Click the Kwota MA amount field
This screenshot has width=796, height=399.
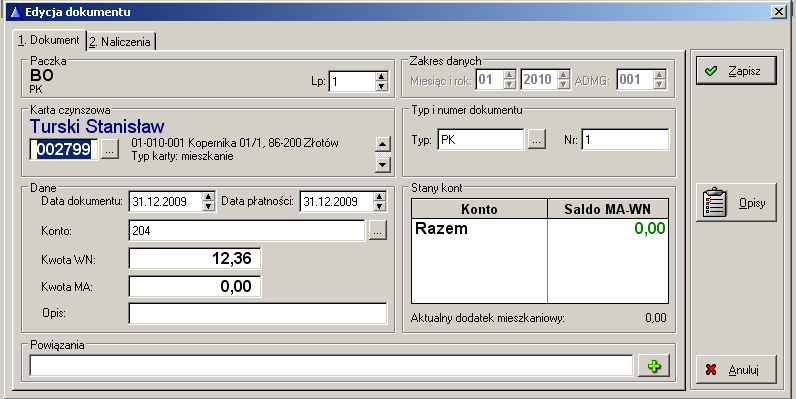195,286
